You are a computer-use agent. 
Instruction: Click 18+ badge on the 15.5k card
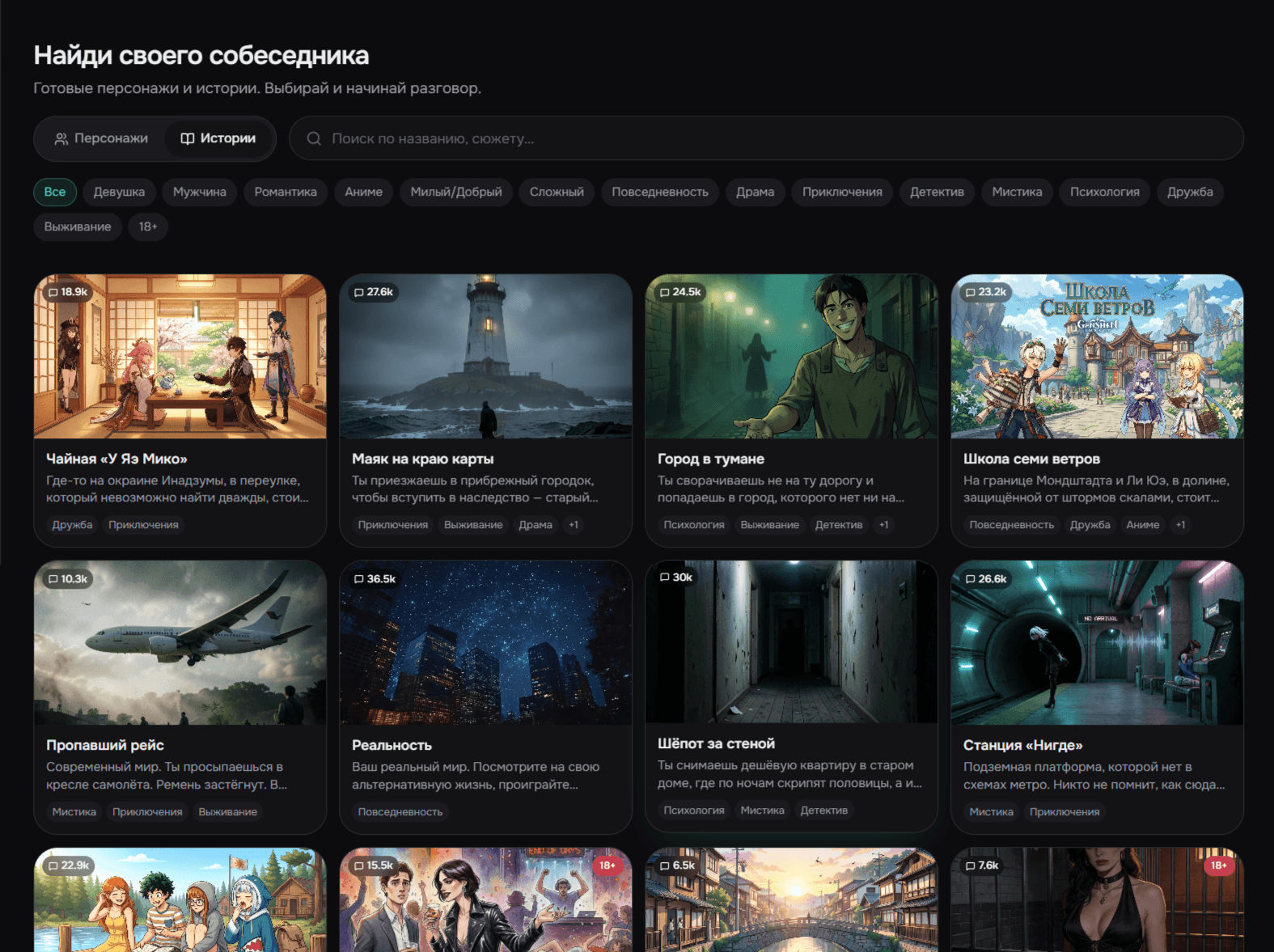click(x=607, y=865)
